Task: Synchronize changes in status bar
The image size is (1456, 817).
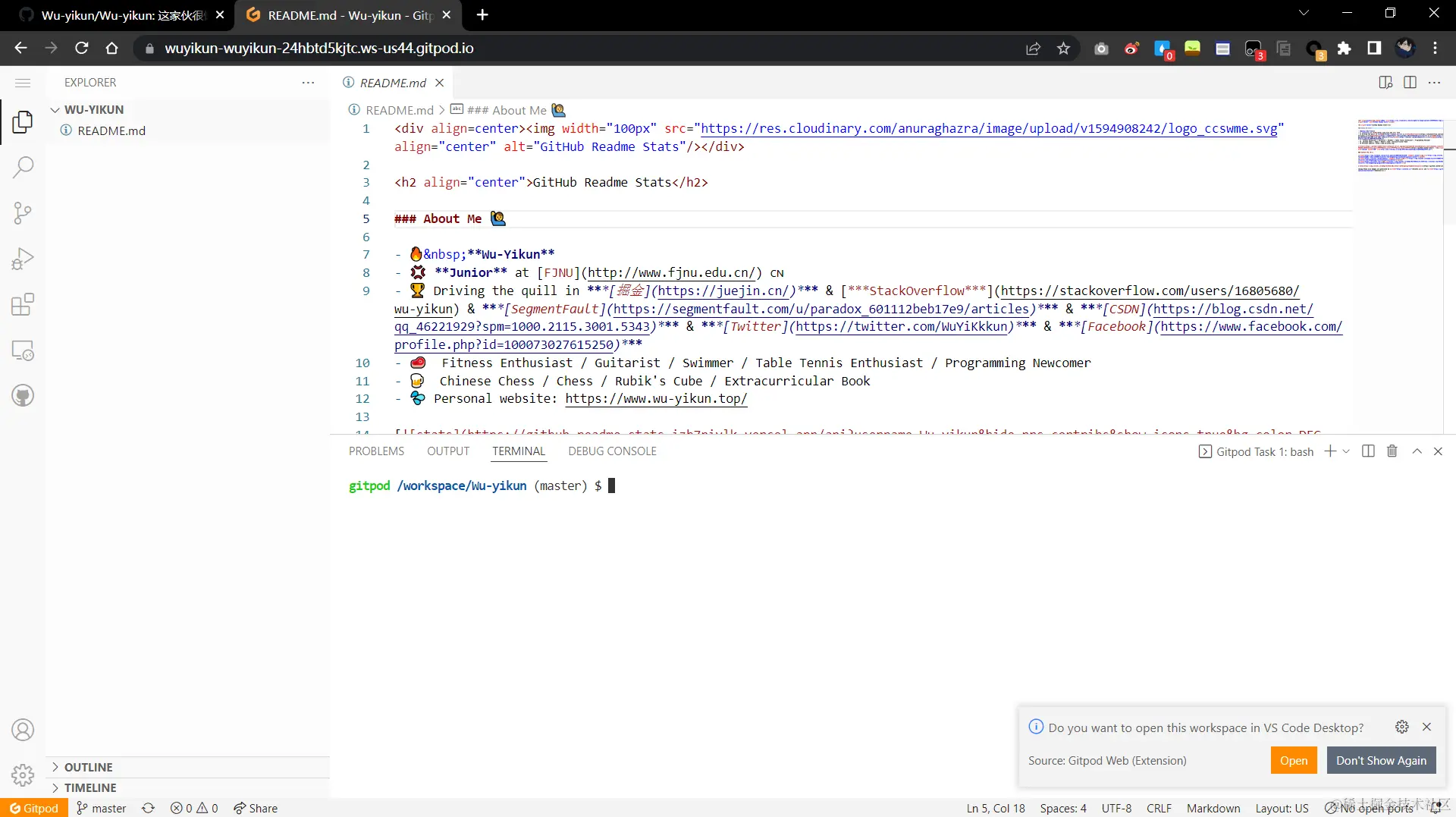Action: click(149, 808)
